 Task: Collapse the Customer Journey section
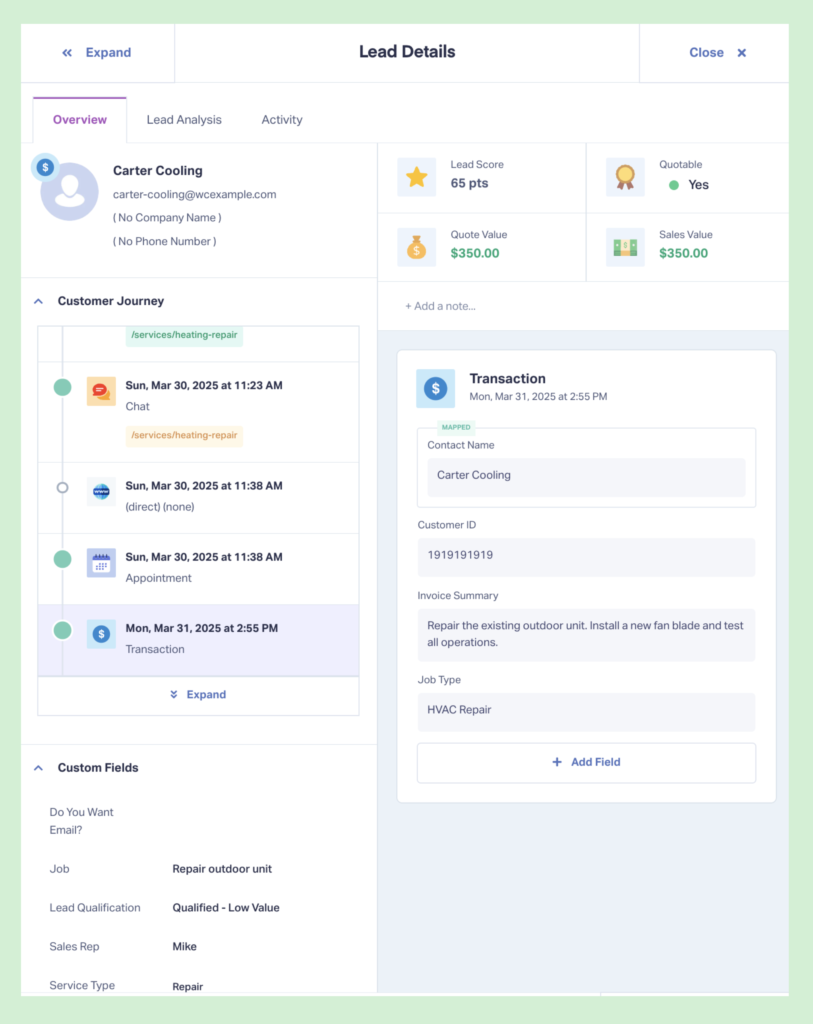38,301
